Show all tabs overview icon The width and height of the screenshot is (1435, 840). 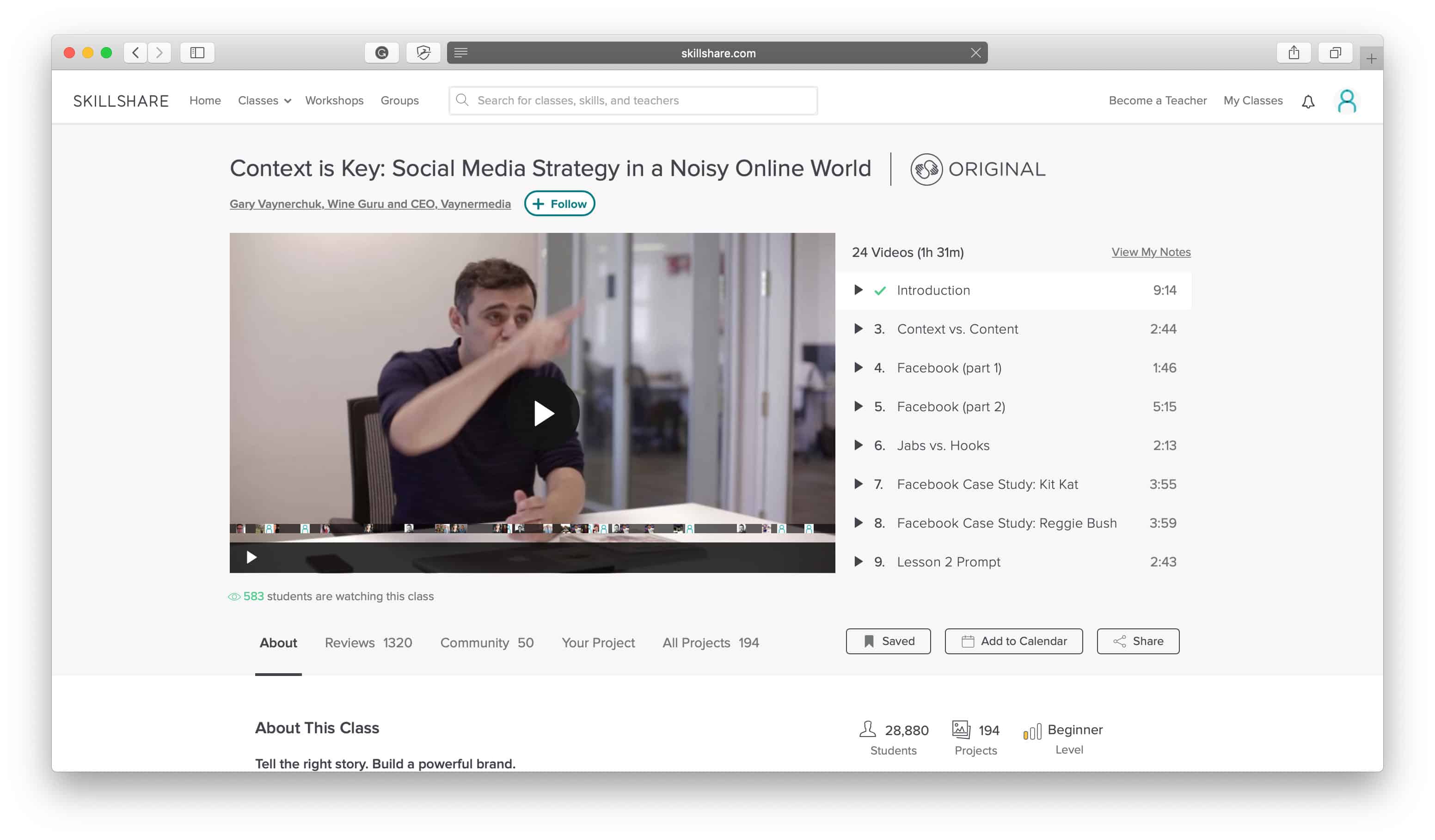[1335, 53]
